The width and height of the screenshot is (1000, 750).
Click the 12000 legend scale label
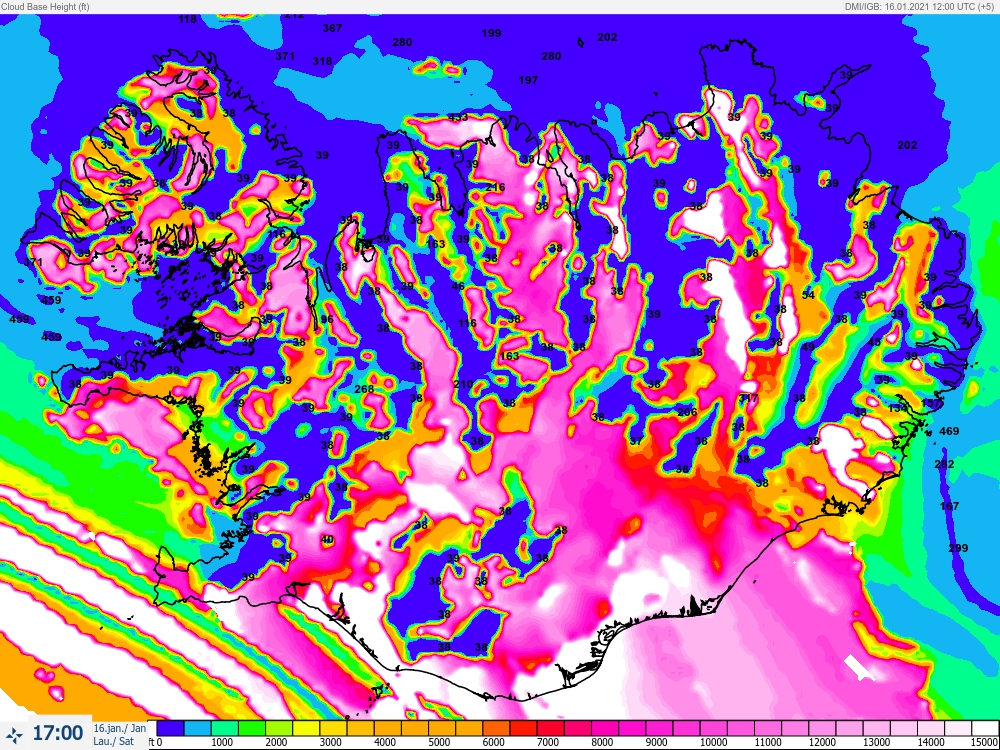tap(821, 742)
